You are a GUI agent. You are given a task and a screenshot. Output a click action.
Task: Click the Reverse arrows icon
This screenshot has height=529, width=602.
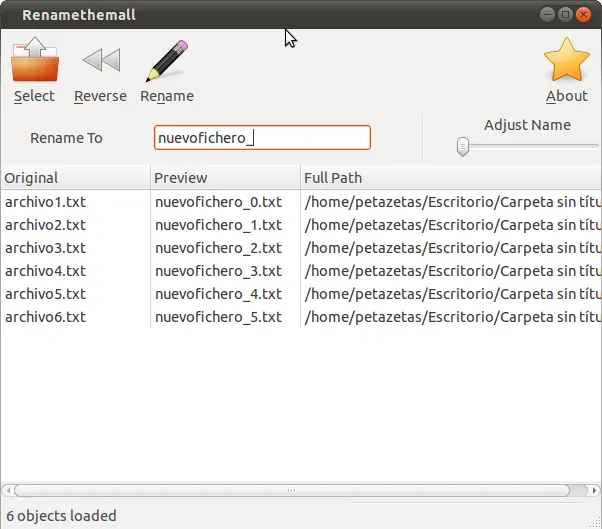pos(101,60)
